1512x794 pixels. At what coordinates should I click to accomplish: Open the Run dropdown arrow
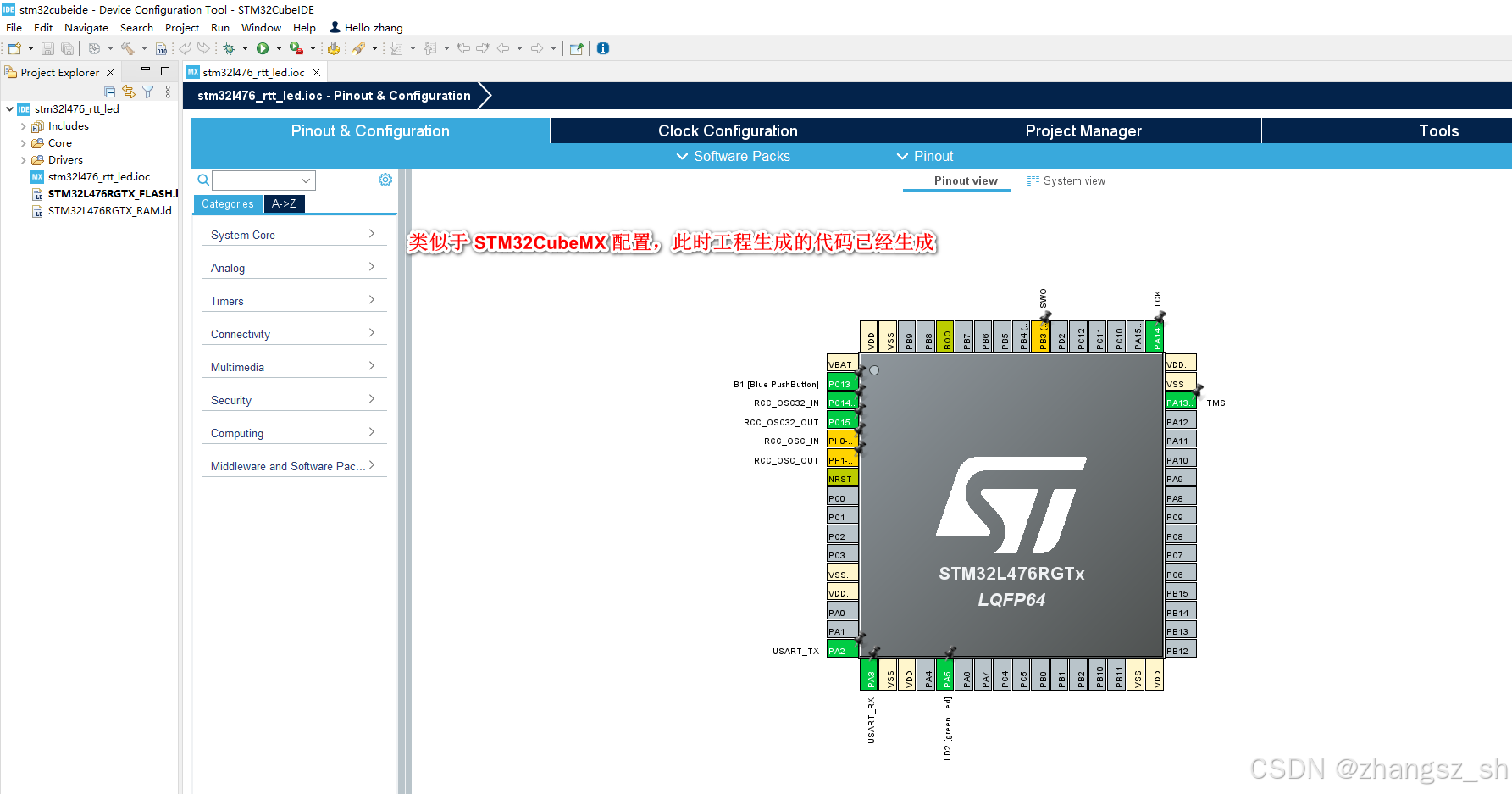point(279,48)
